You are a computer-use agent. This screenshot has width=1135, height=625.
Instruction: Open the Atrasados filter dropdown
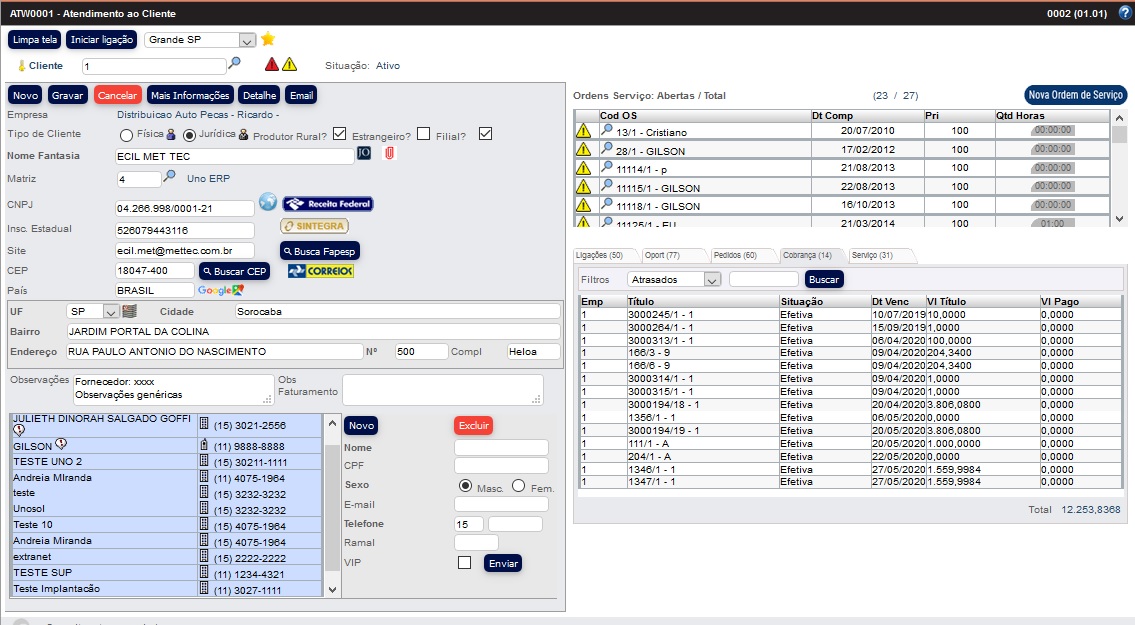711,280
